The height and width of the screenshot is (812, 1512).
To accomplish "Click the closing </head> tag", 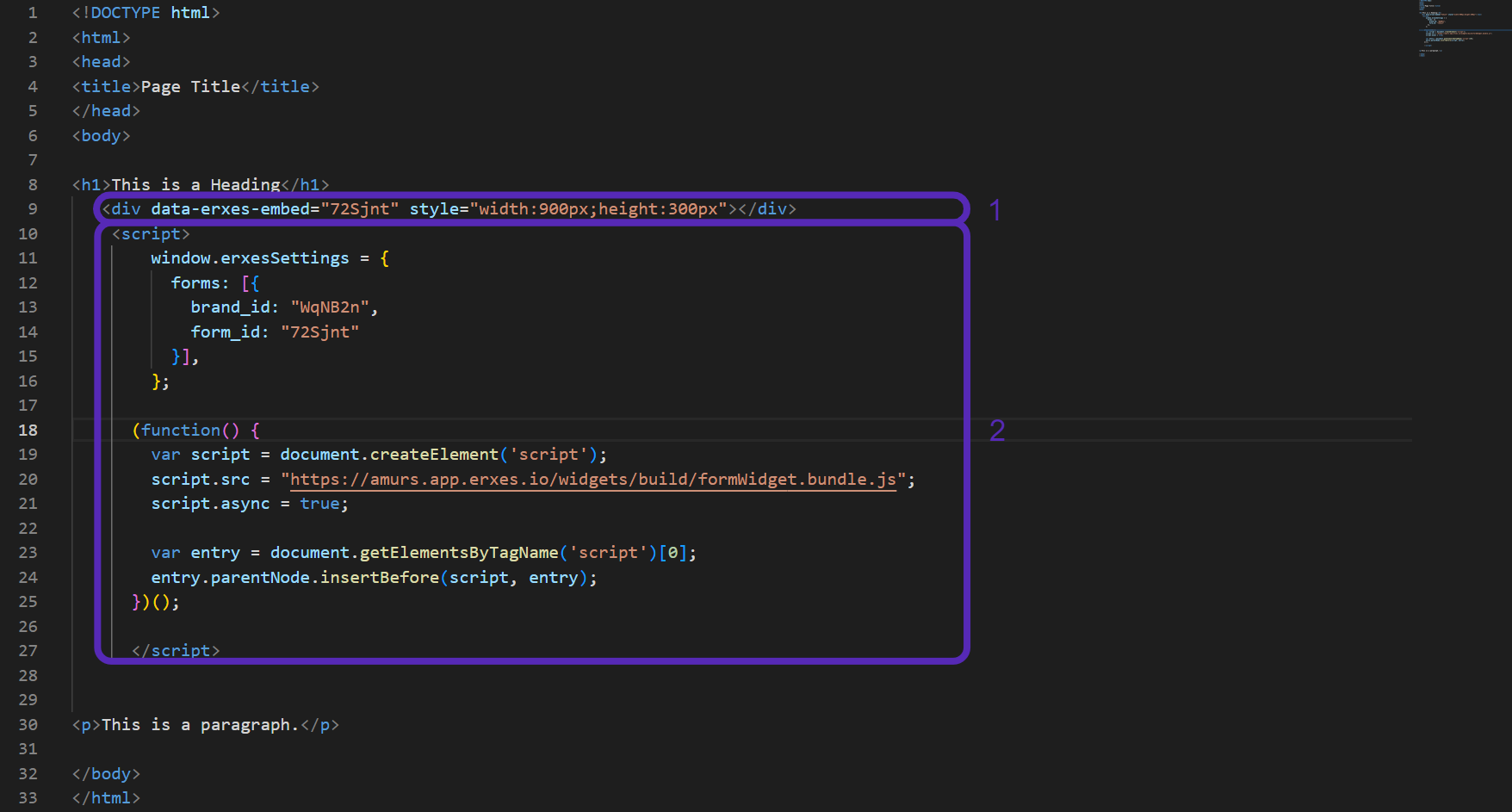I will point(106,111).
